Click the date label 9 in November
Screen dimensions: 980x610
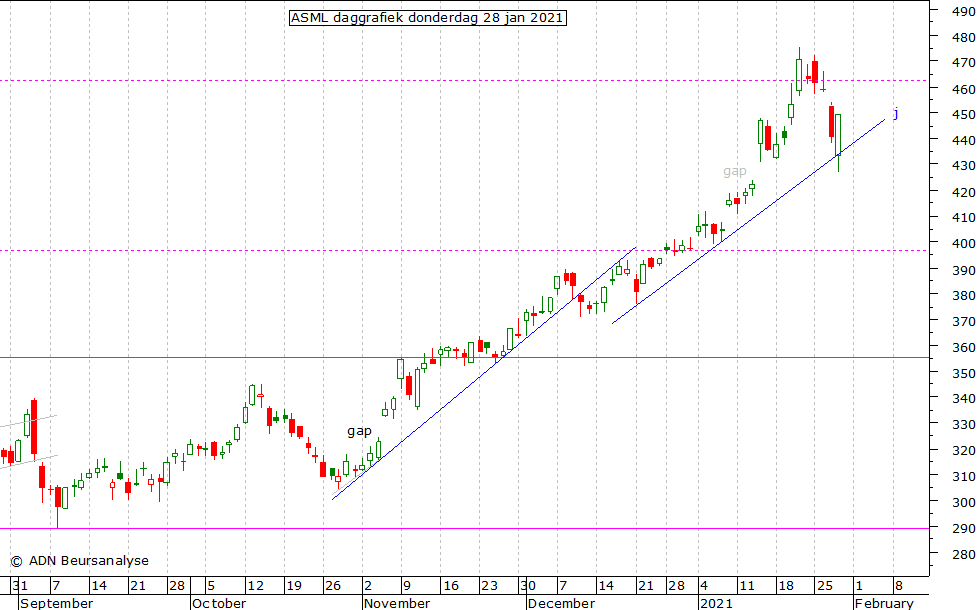407,586
